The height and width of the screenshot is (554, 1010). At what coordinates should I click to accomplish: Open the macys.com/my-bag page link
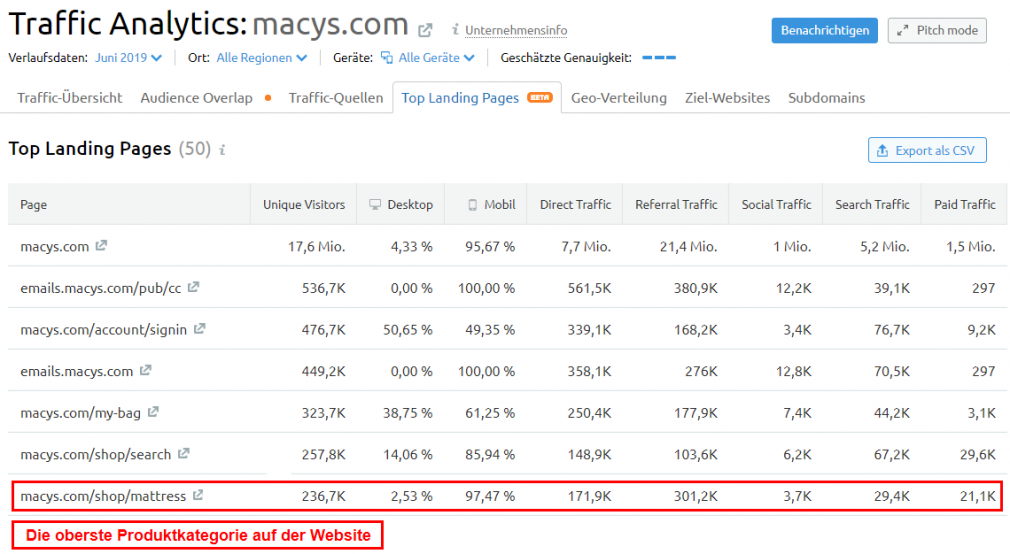coord(81,413)
